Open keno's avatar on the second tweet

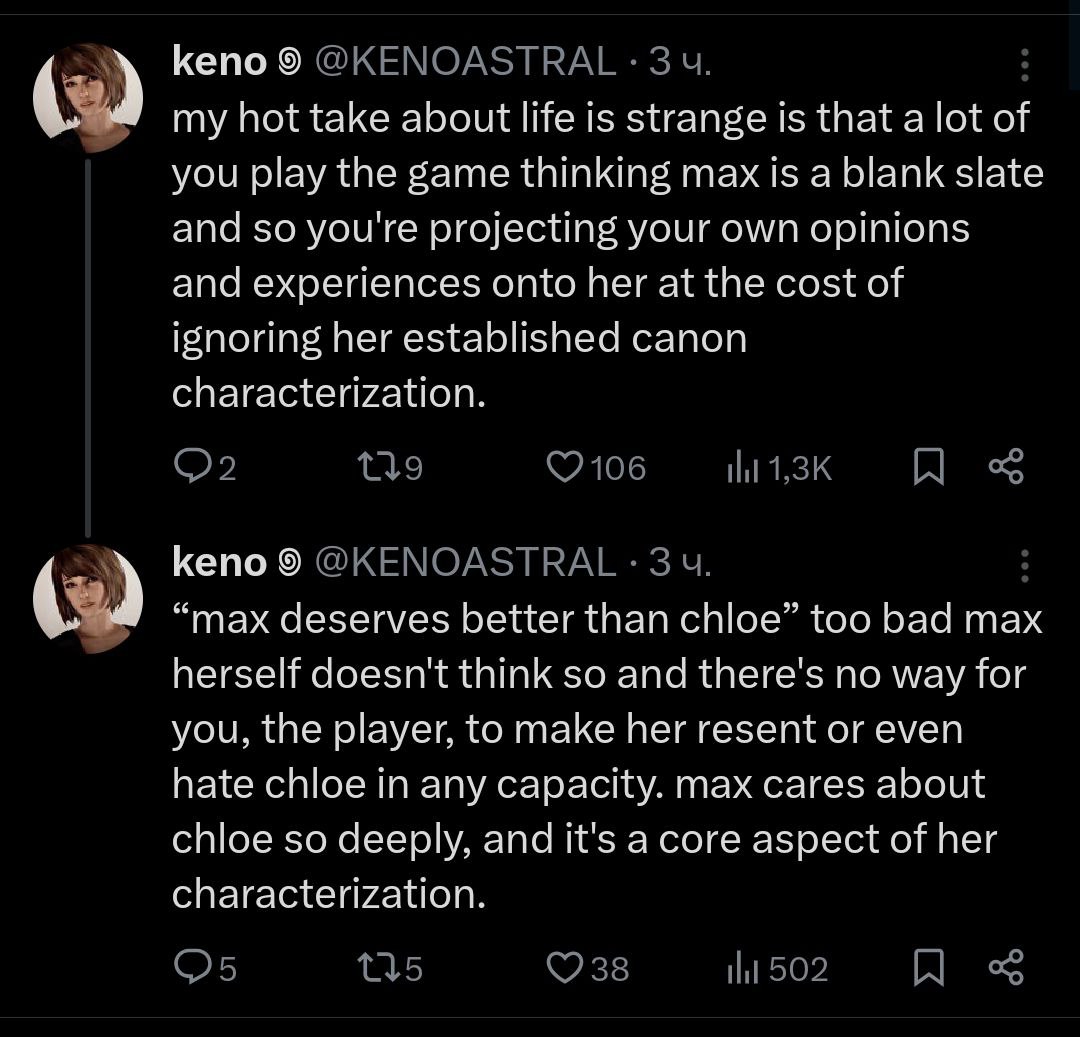point(88,598)
